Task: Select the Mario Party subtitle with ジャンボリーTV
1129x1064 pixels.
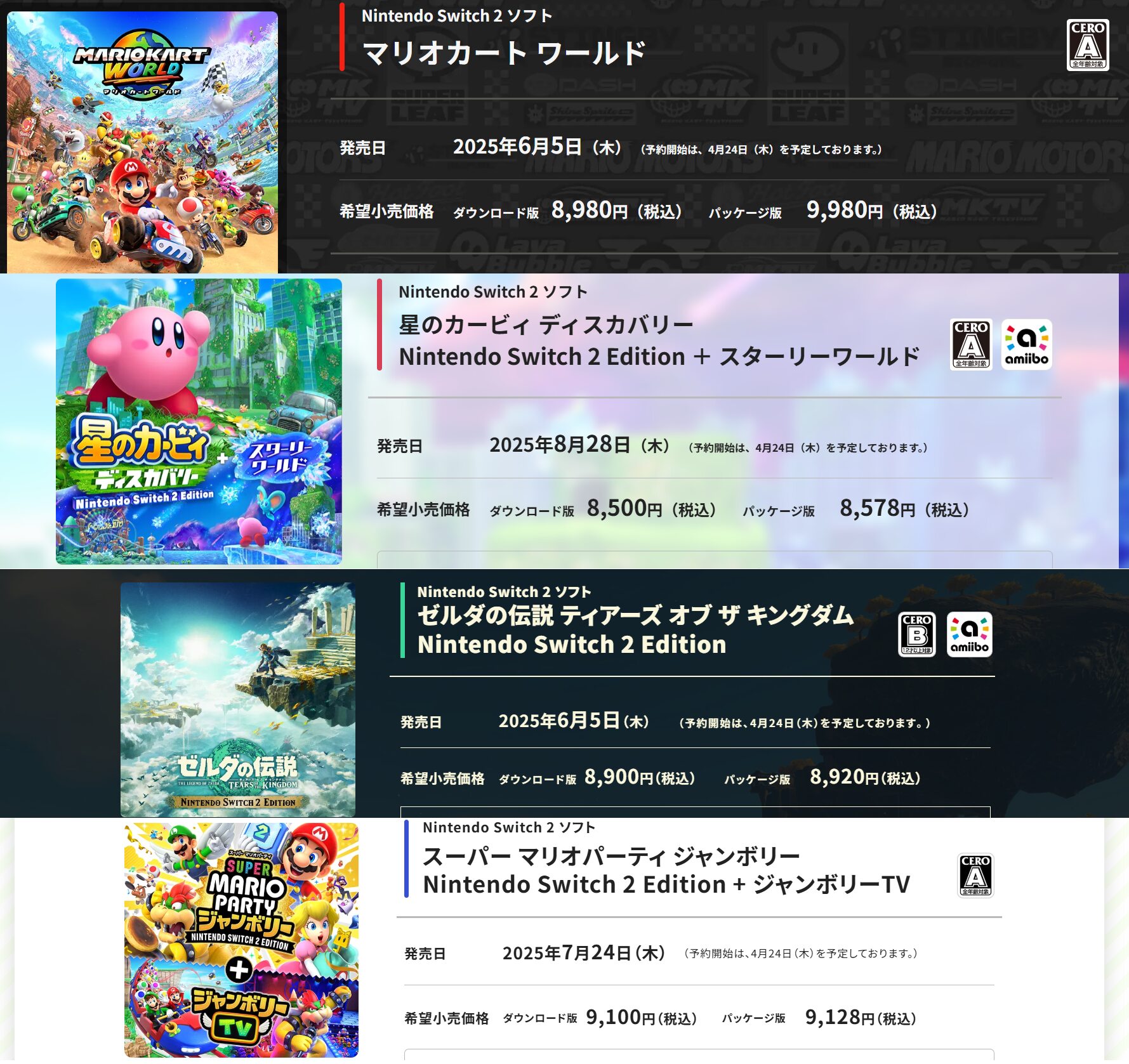Action: [x=666, y=884]
